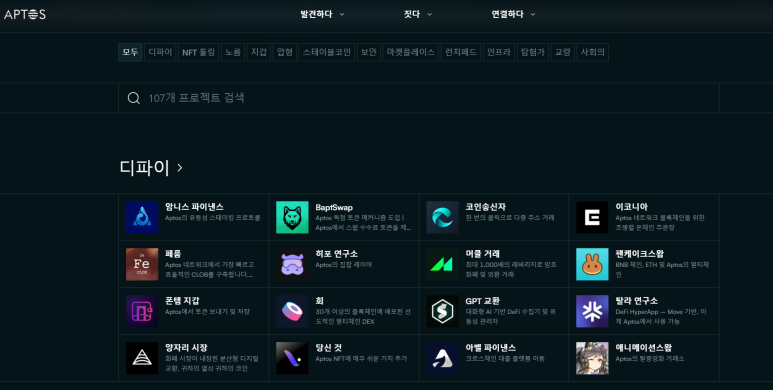Open the 암니스 파이낸스 title link
The height and width of the screenshot is (390, 773).
point(194,207)
